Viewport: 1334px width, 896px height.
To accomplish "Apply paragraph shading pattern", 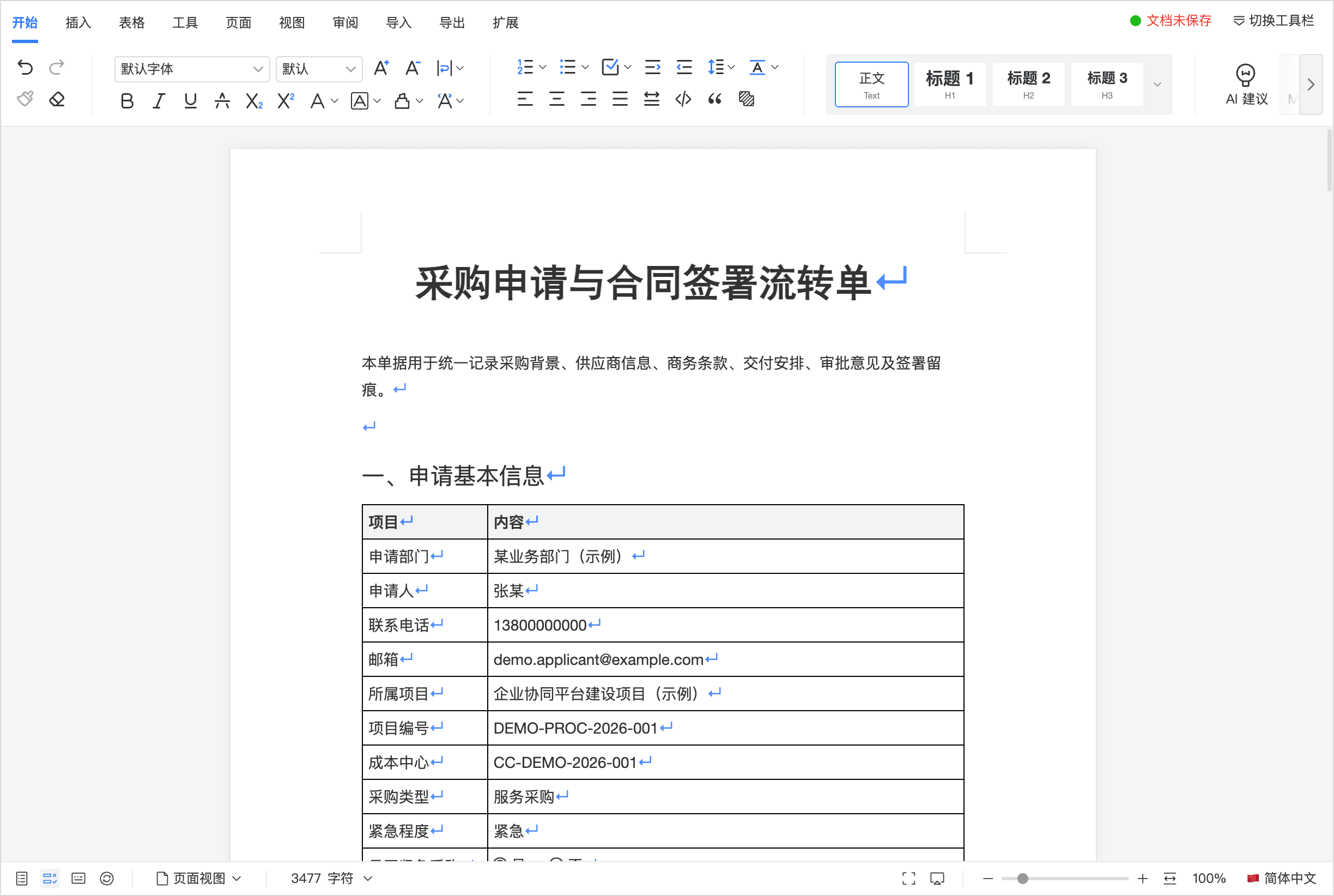I will coord(747,99).
